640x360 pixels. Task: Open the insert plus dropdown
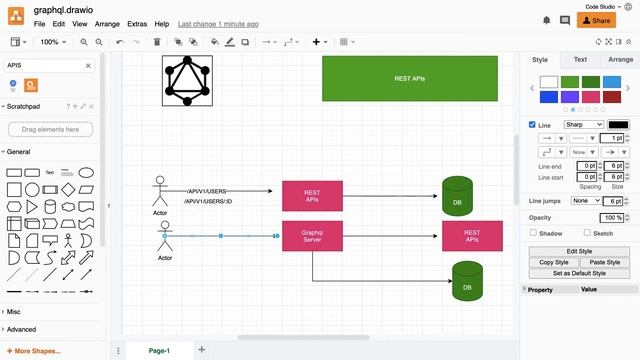(x=320, y=42)
